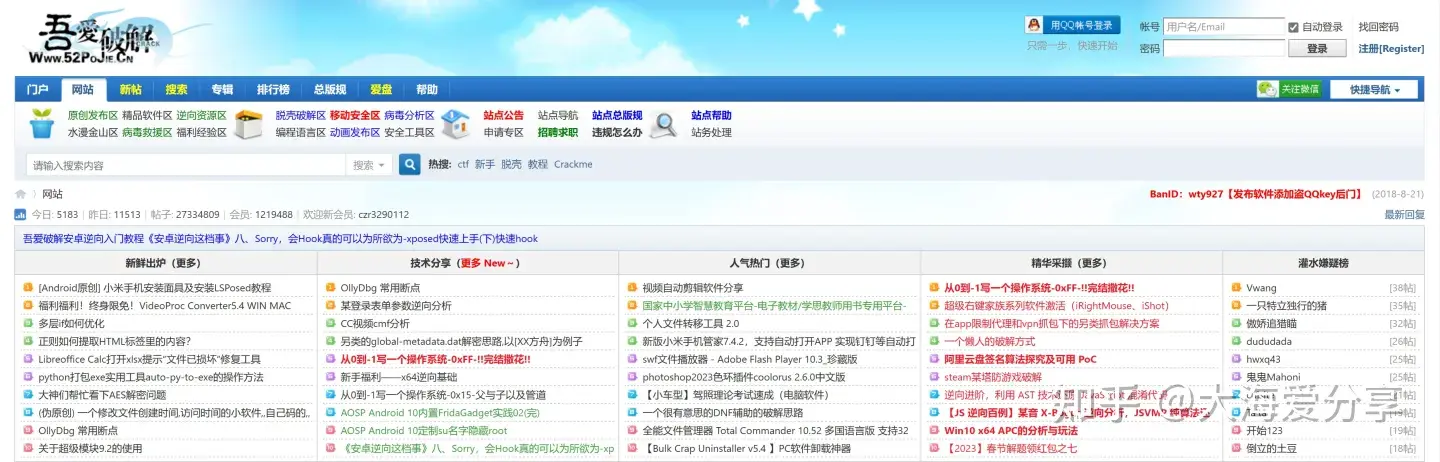Open the 找回密码 link
1440x462 pixels.
(1378, 27)
